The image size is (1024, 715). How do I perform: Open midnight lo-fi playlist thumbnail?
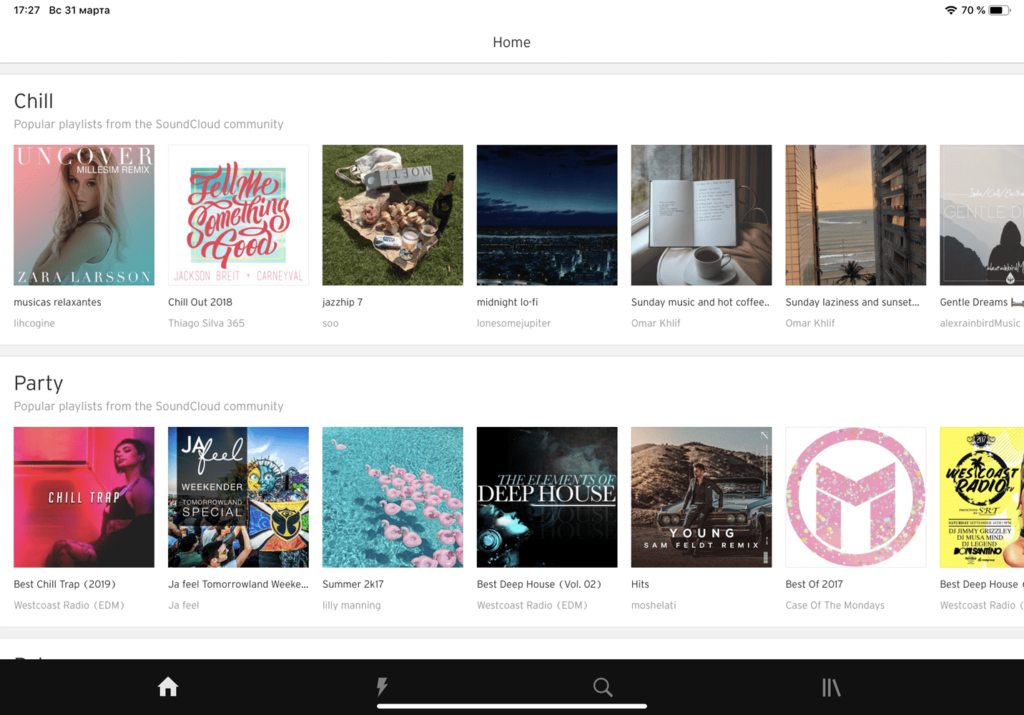[547, 215]
